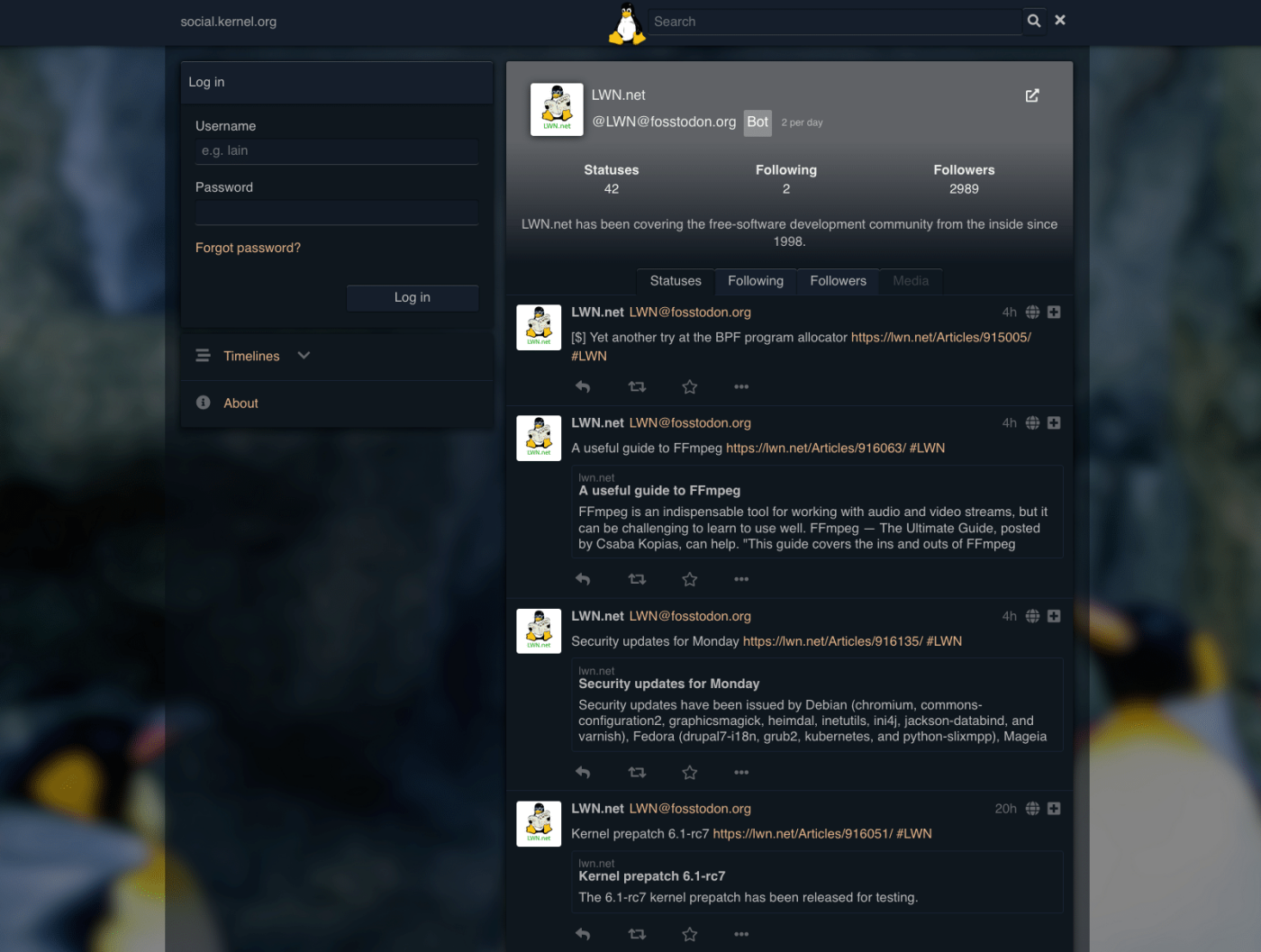Expand the Timelines dropdown chevron
Image resolution: width=1261 pixels, height=952 pixels.
click(304, 356)
